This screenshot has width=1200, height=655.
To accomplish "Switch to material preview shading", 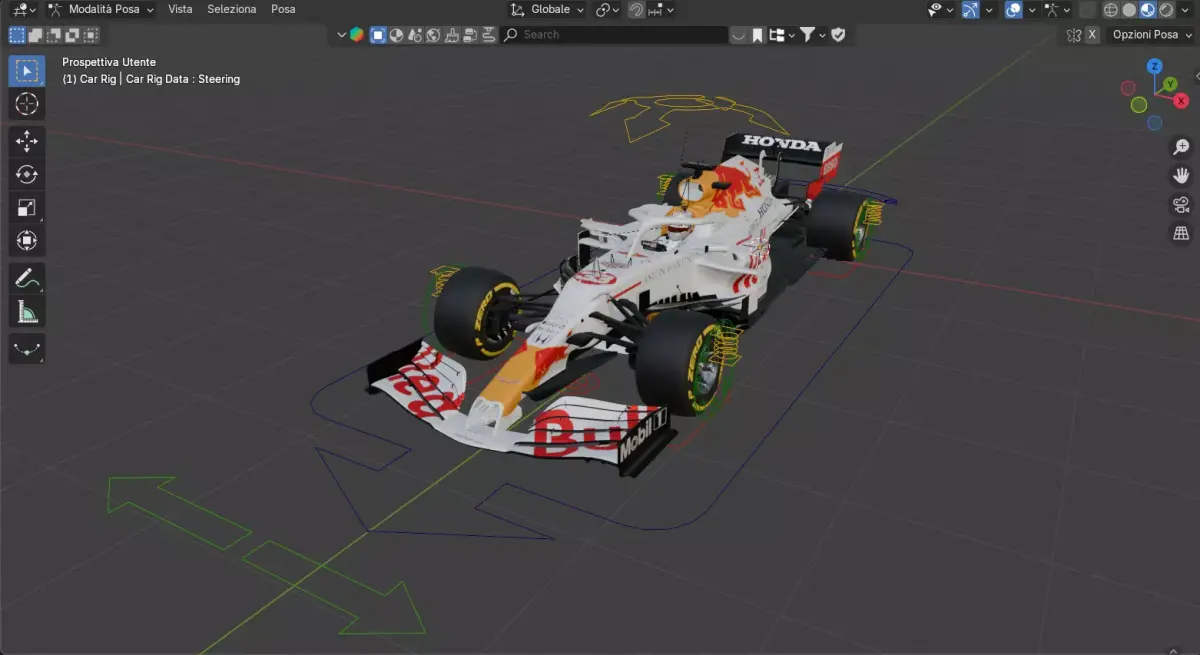I will [1148, 10].
